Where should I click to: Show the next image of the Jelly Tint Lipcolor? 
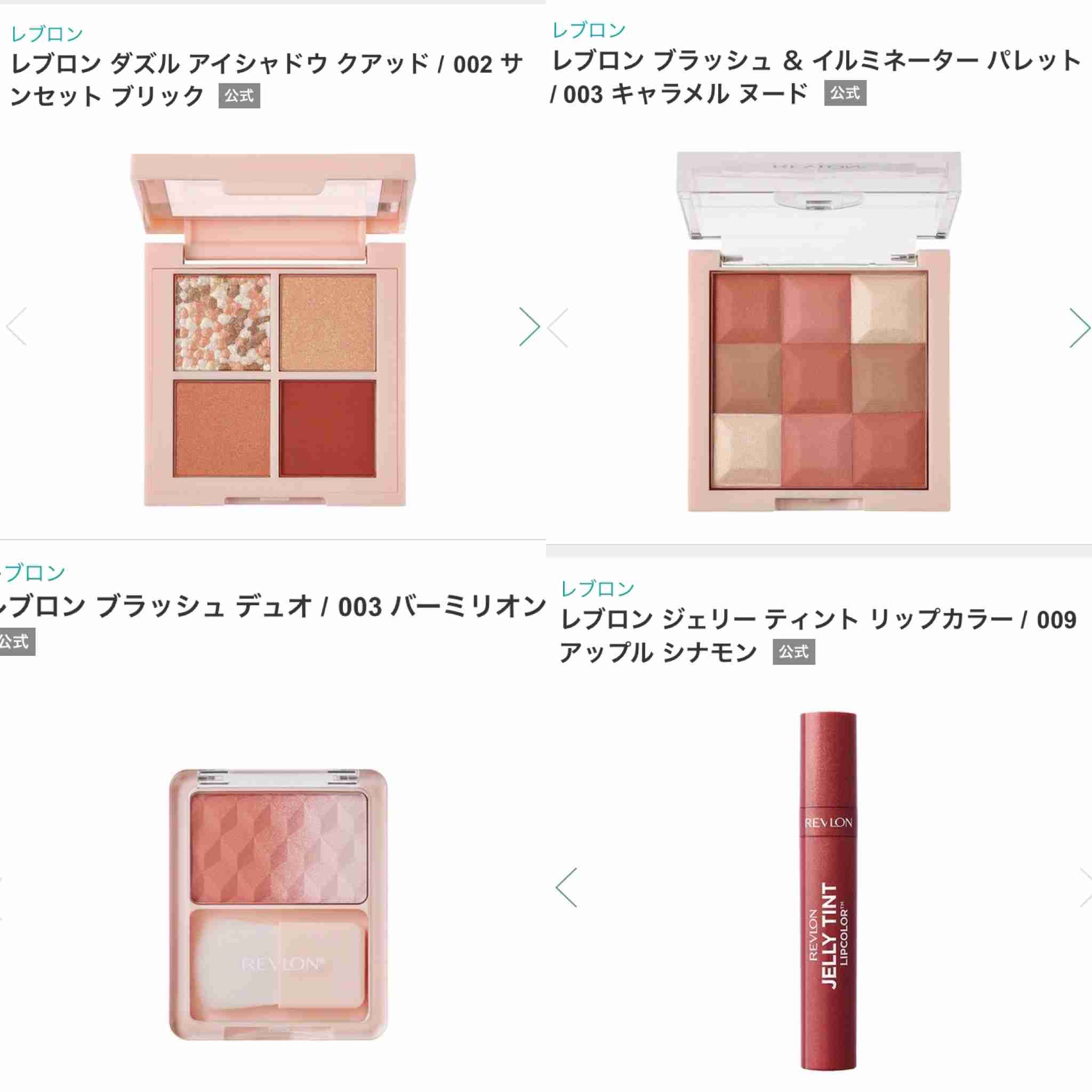[1085, 887]
